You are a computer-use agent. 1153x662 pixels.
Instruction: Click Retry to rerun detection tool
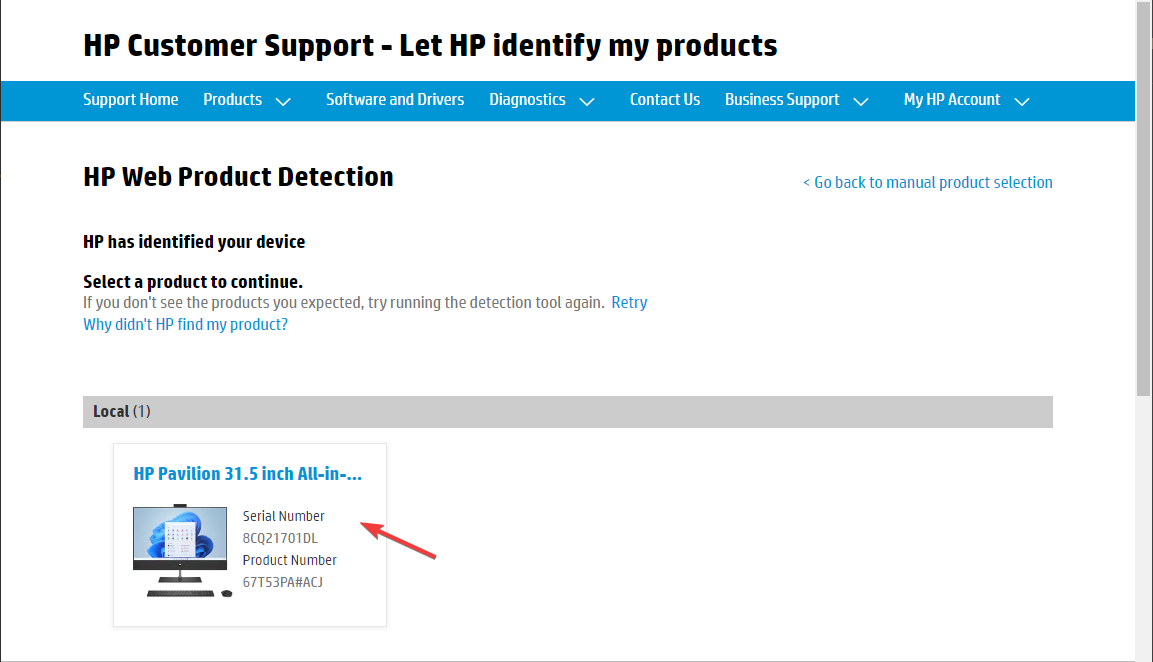(629, 302)
